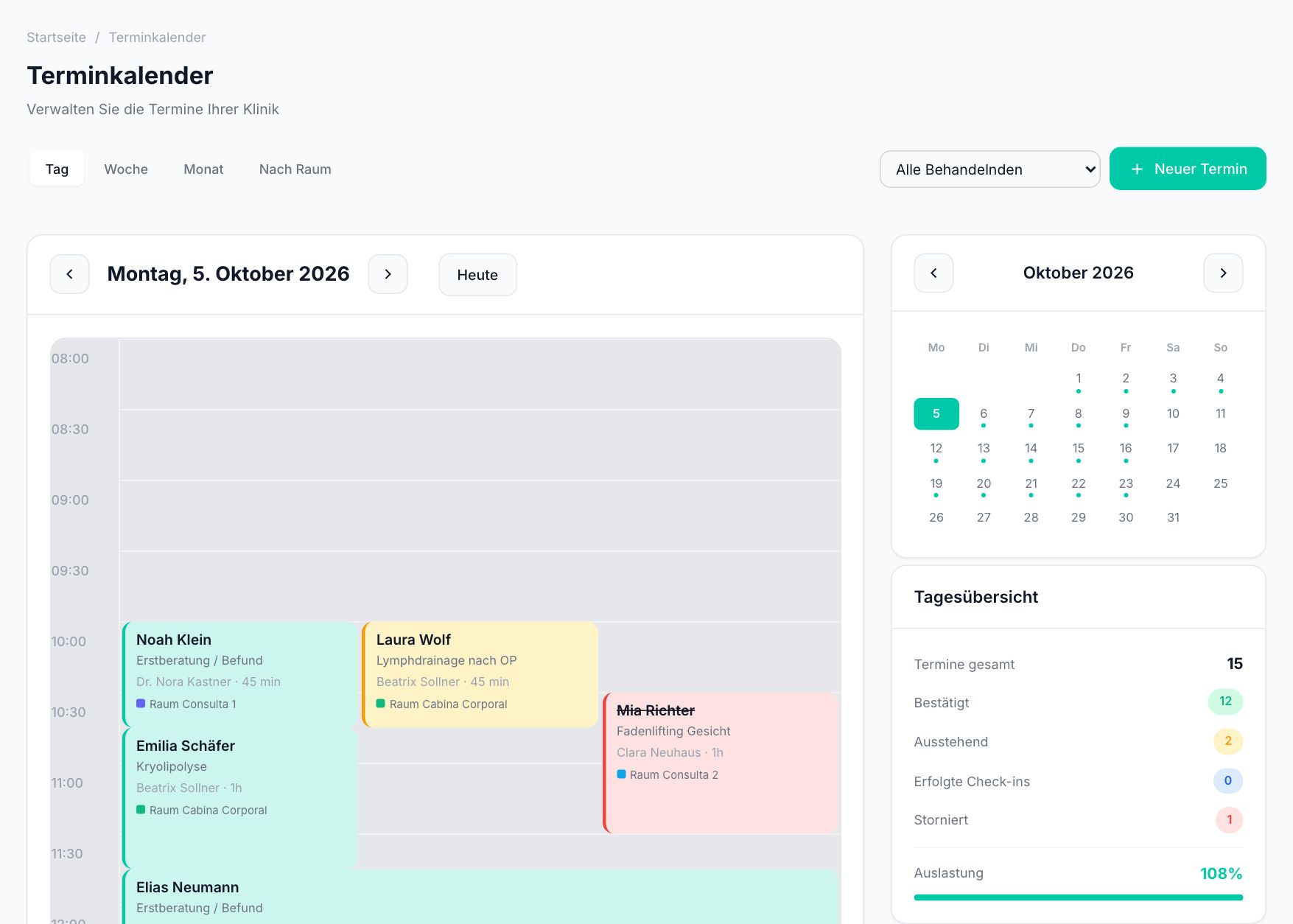The image size is (1293, 924).
Task: Click the plus icon in Neuer Termin
Action: (x=1137, y=169)
